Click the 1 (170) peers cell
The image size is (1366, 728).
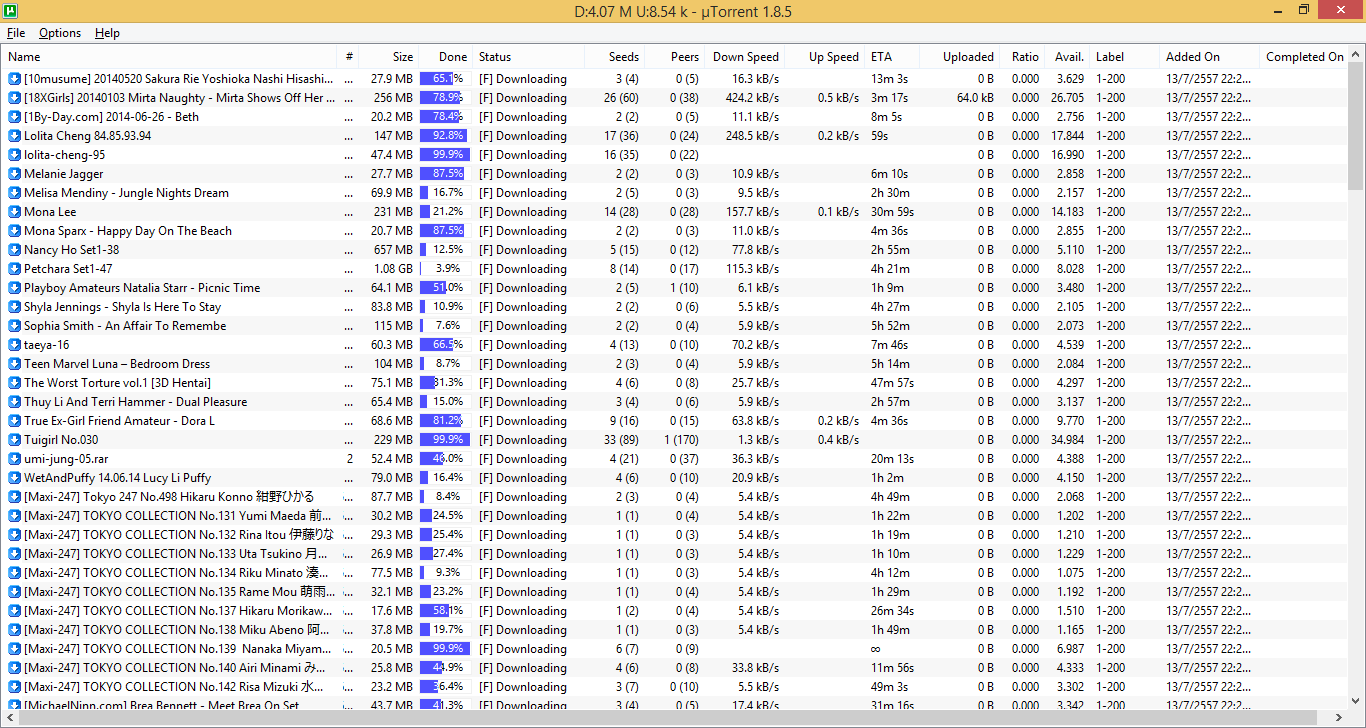tap(681, 440)
